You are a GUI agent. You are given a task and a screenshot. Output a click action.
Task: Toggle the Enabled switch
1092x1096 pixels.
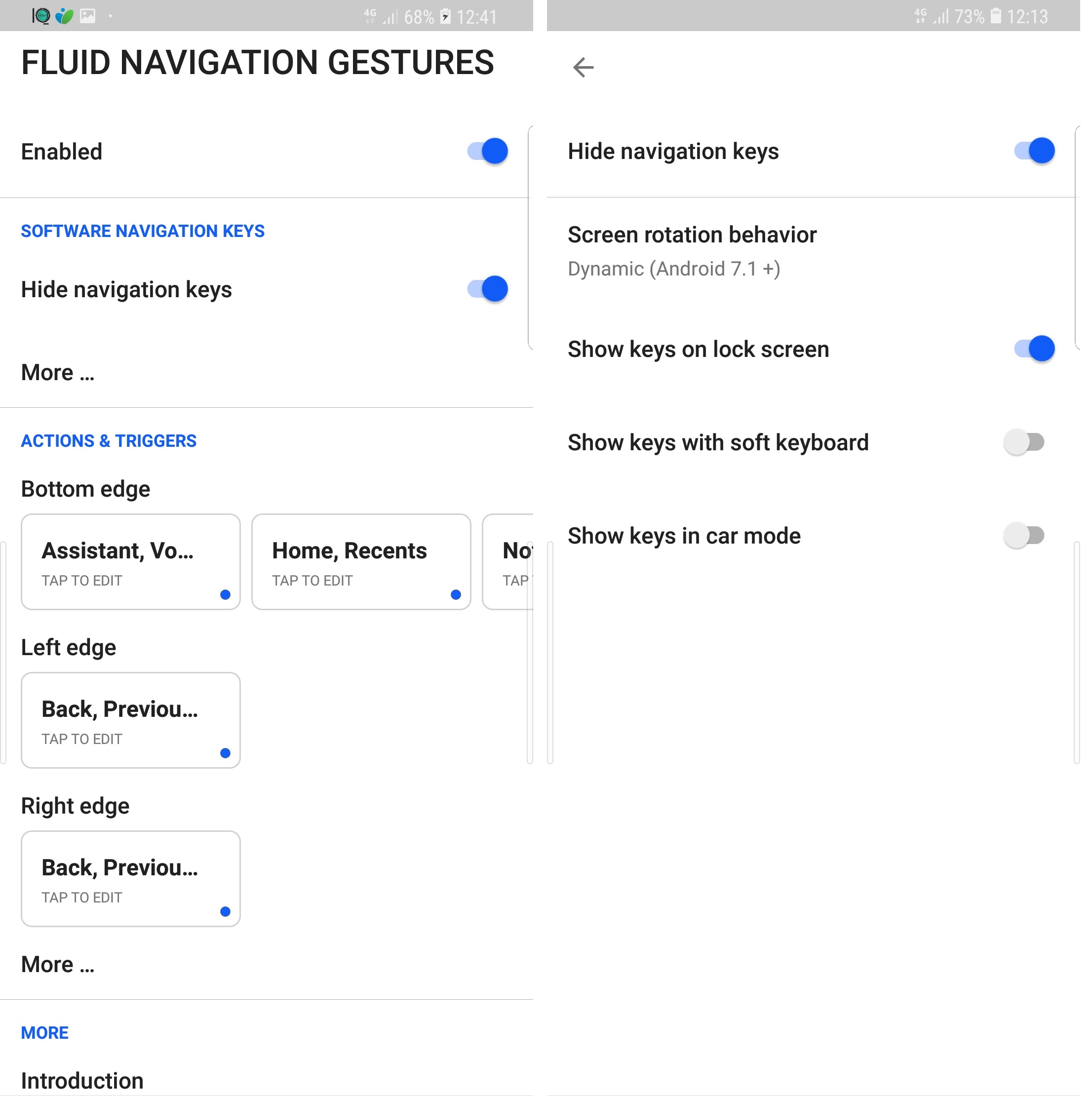(x=488, y=152)
